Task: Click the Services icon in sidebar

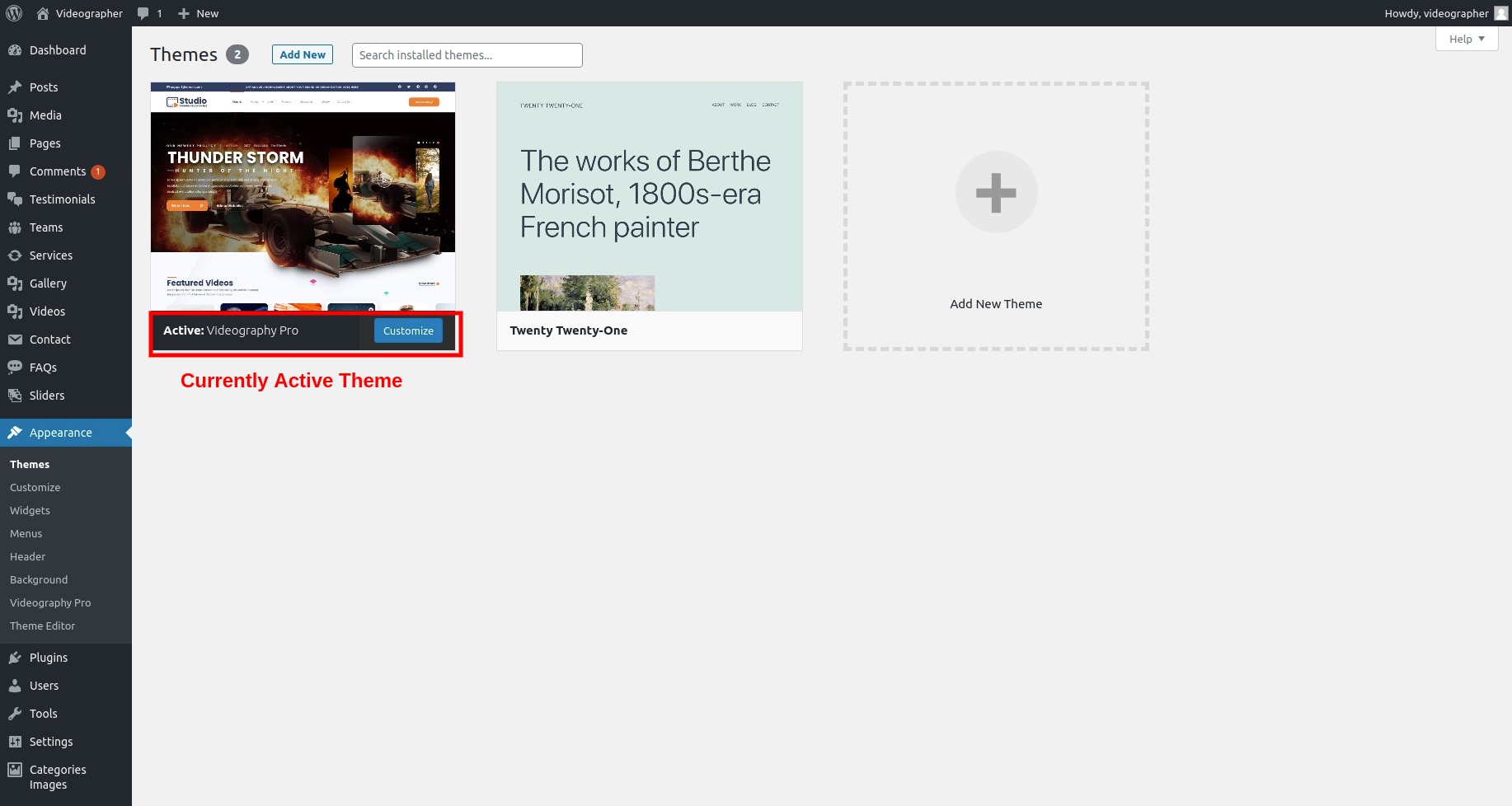Action: 15,255
